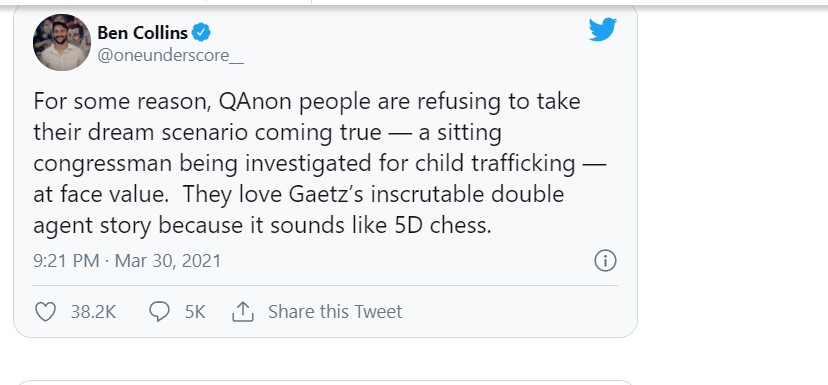Click the share upload arrow icon
Viewport: 828px width, 385px height.
pos(243,312)
